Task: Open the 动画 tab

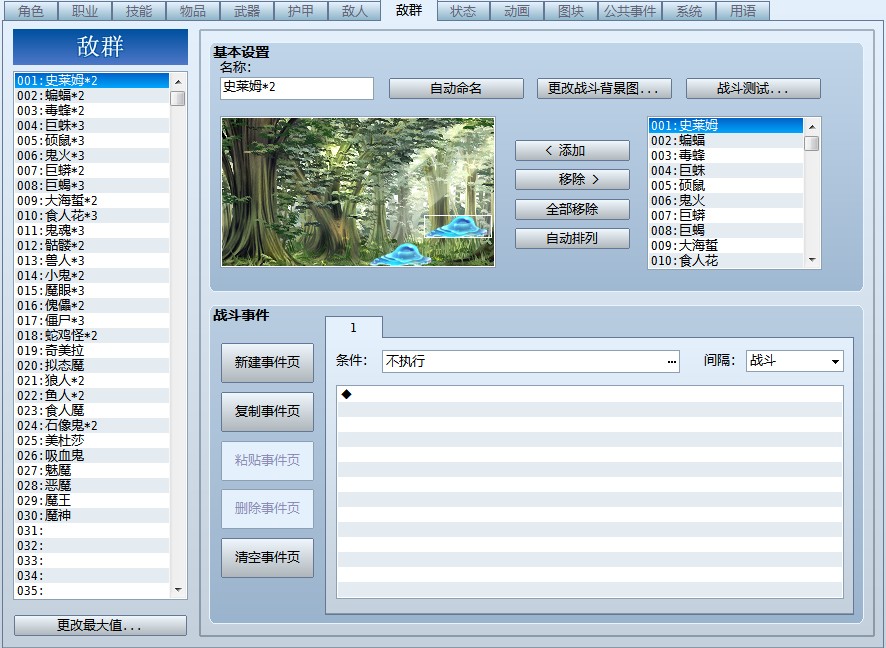Action: pos(517,11)
